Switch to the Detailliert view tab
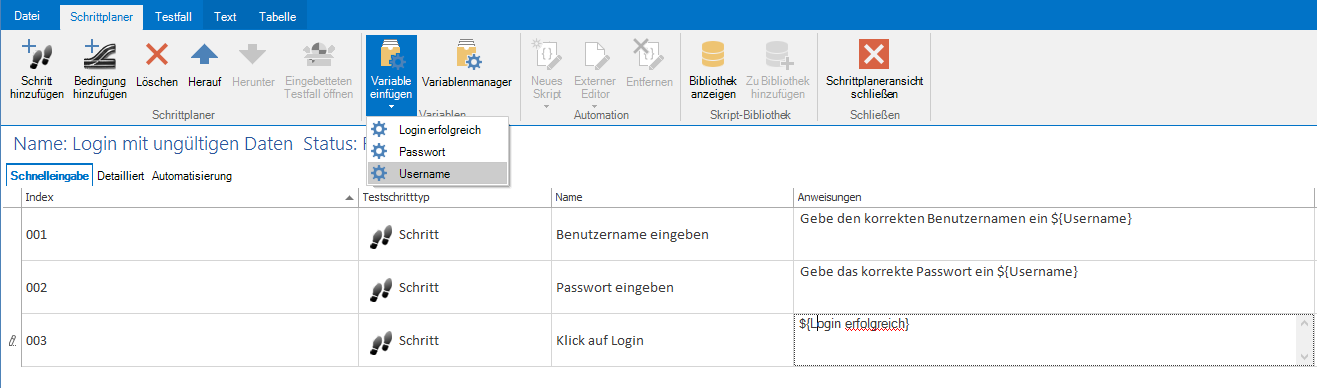Viewport: 1317px width, 388px height. (120, 176)
